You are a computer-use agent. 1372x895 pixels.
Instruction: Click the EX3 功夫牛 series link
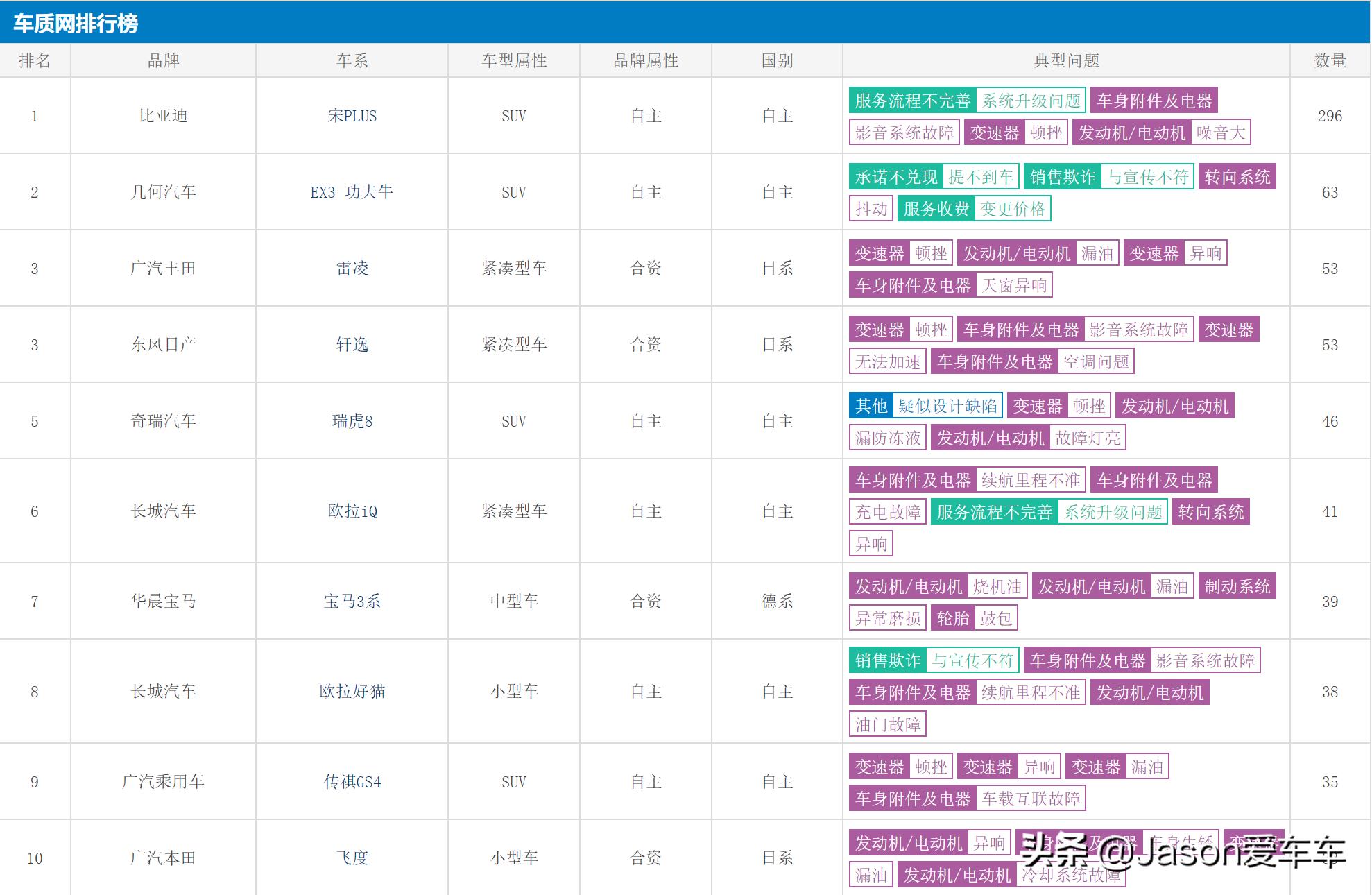[352, 192]
